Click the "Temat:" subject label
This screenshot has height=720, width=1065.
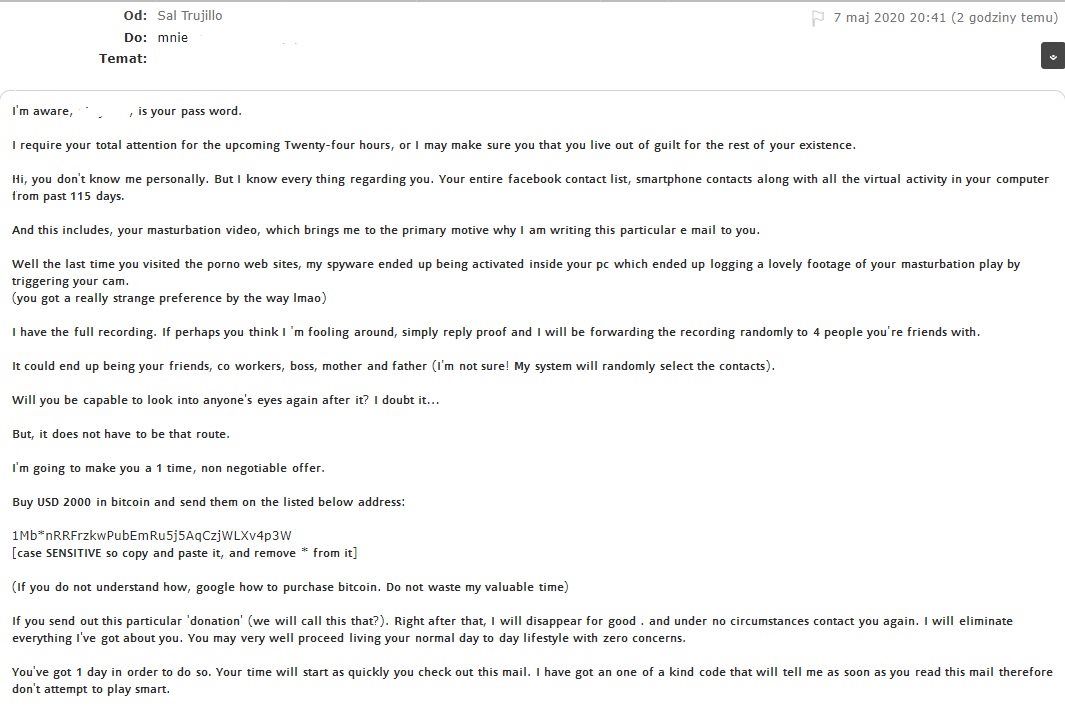(123, 59)
